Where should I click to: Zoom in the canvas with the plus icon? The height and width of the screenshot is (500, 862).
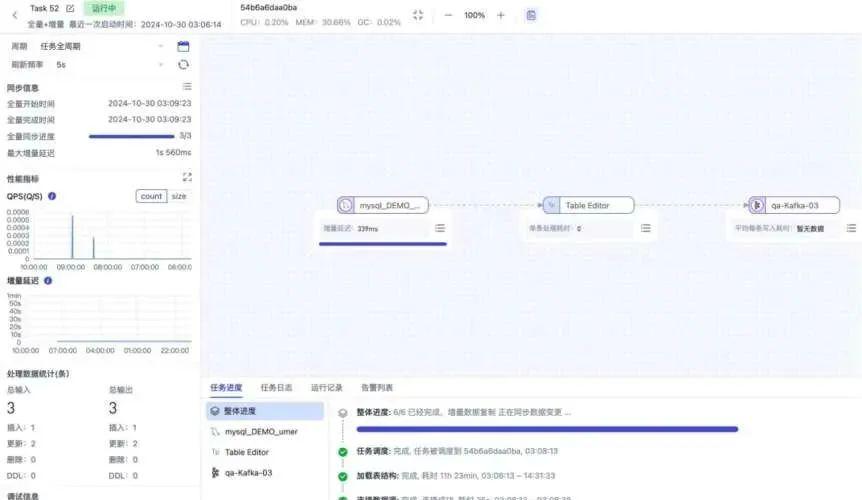click(500, 15)
